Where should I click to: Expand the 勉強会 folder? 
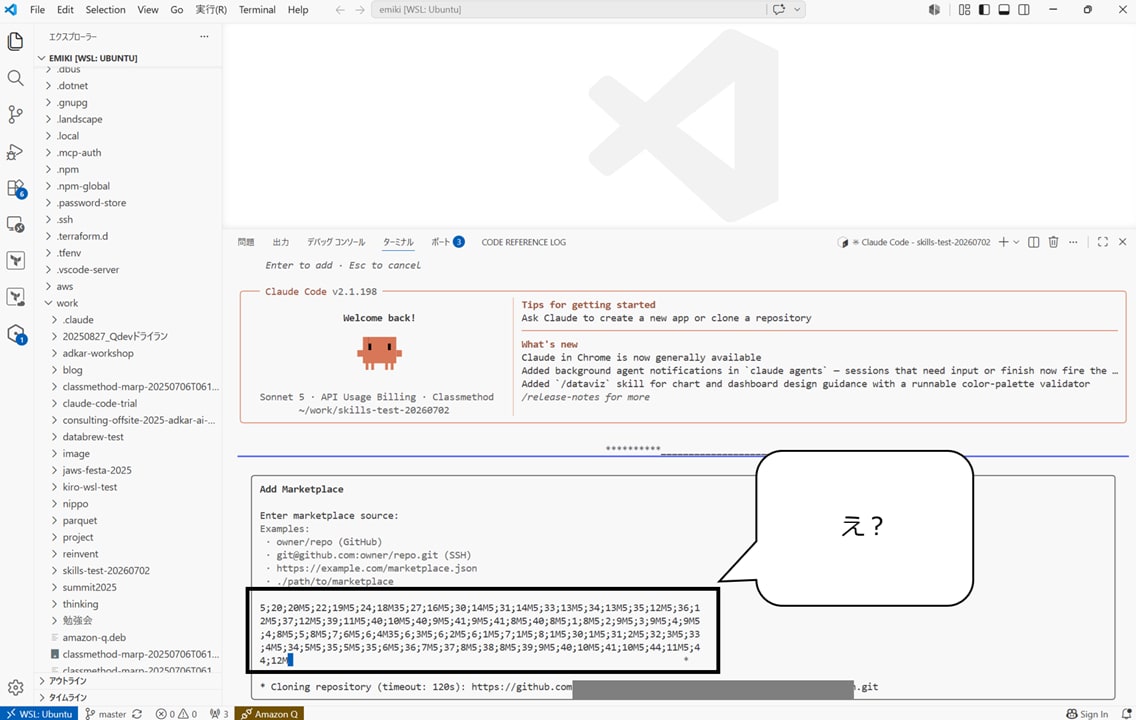coord(77,621)
